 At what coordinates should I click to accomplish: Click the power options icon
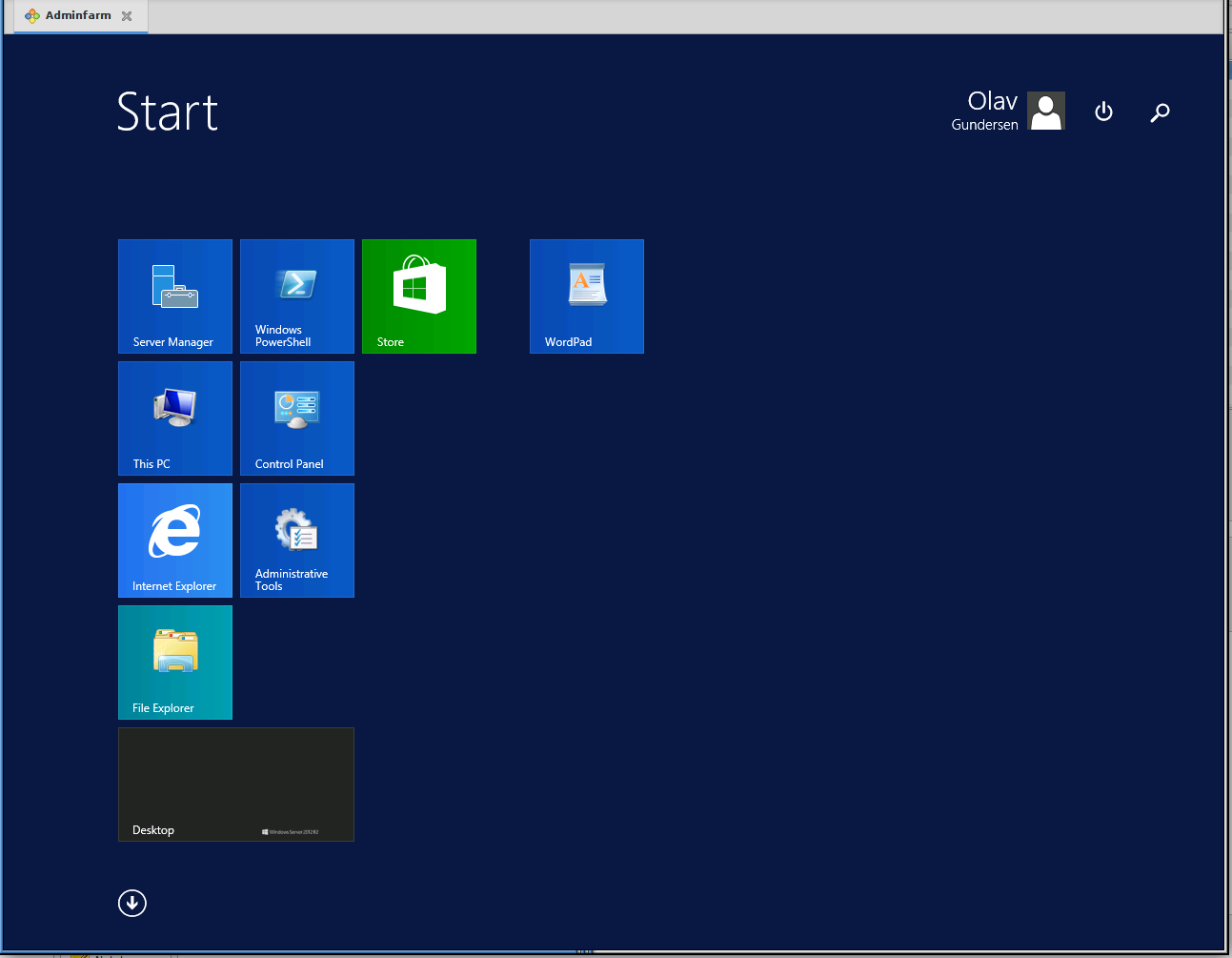tap(1103, 112)
